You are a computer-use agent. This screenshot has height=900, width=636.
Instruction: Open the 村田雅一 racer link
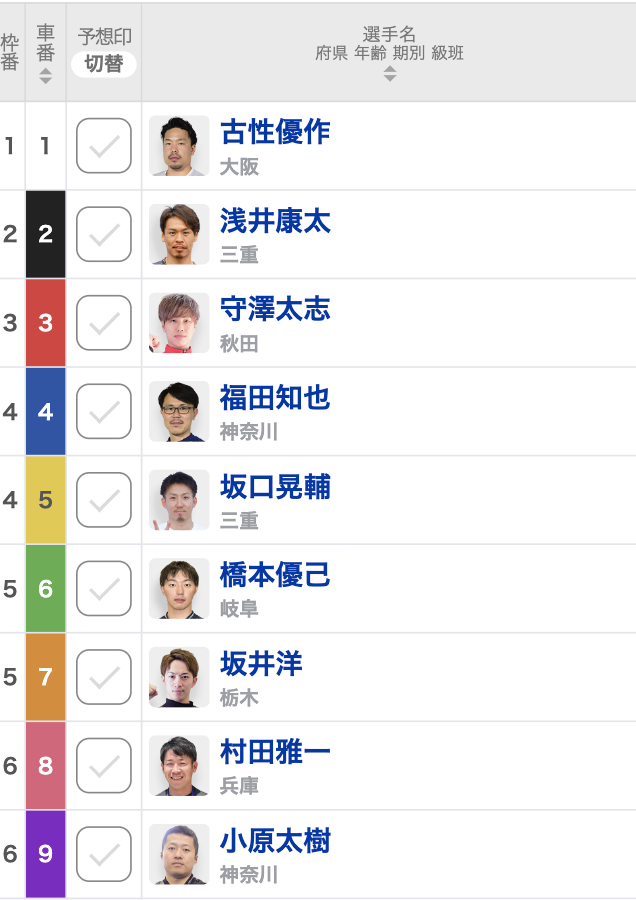(276, 752)
